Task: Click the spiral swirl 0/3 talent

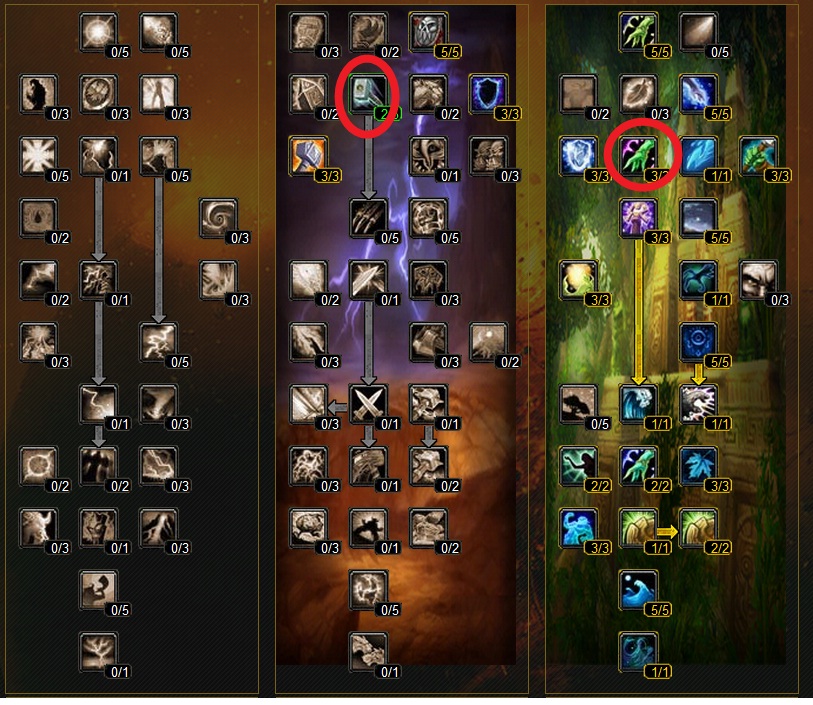Action: tap(218, 217)
